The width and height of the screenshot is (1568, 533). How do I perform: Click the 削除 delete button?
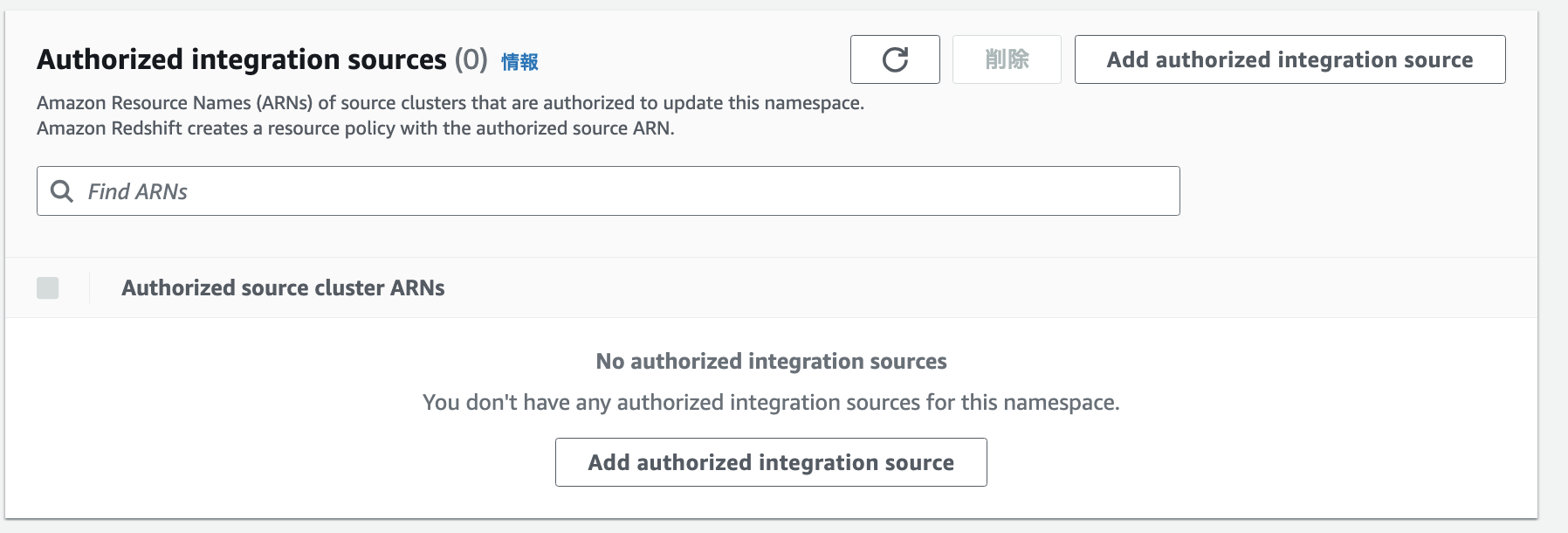pyautogui.click(x=1007, y=59)
